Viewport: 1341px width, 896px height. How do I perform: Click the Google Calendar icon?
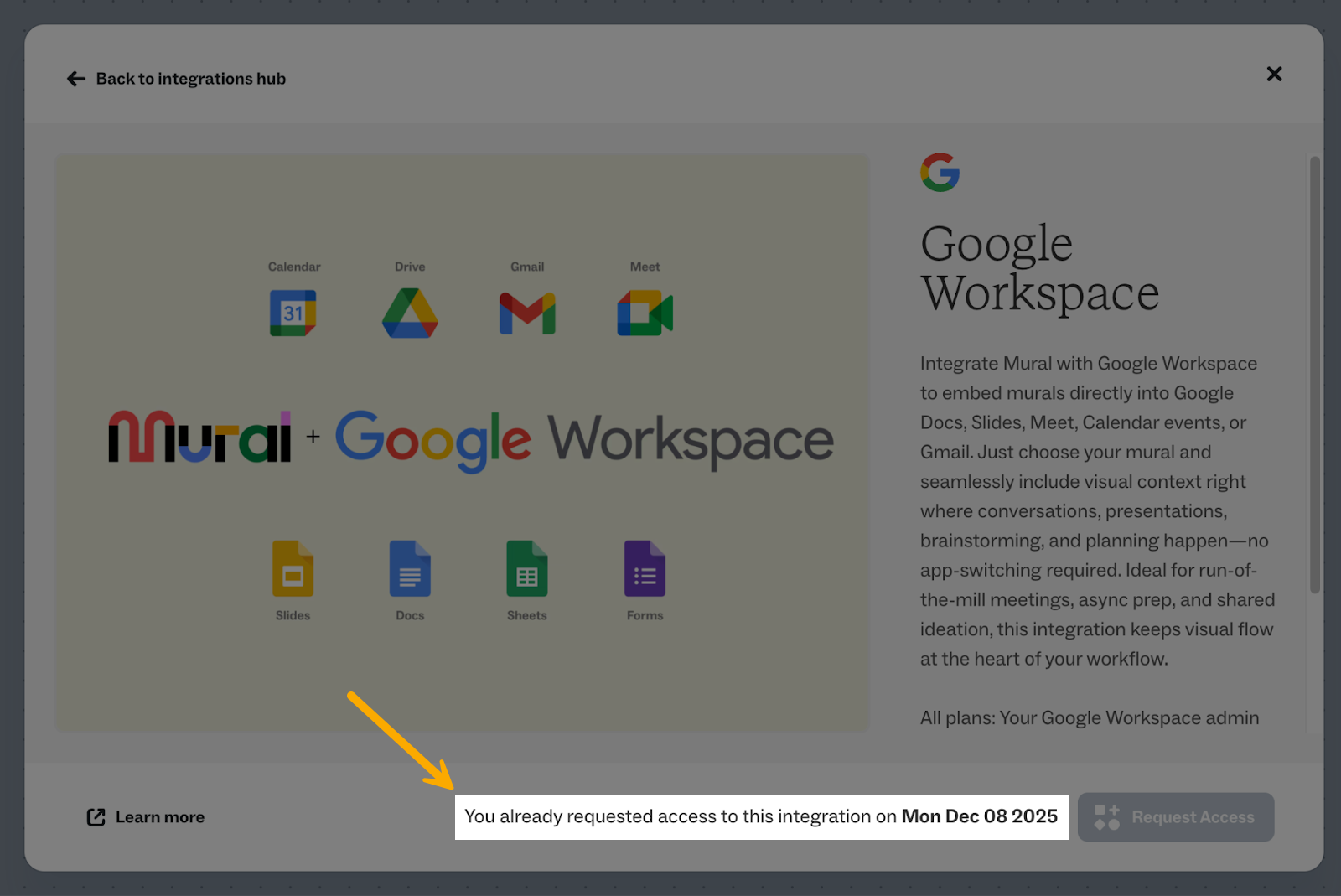pos(293,313)
